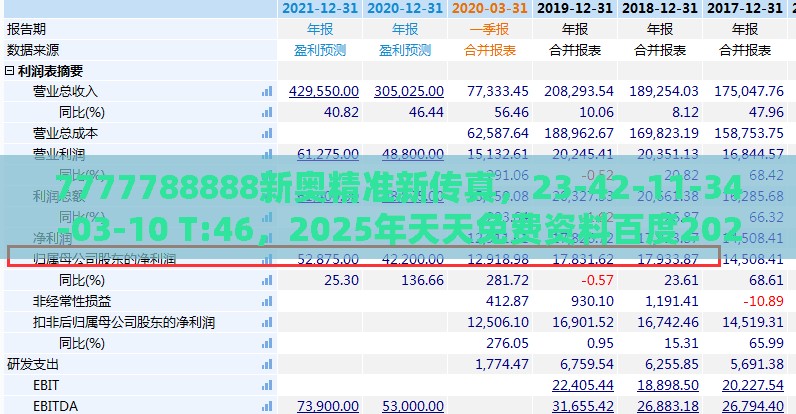Open chart icon for 同比(%) under 营业总收入
This screenshot has height=414, width=796.
267,112
